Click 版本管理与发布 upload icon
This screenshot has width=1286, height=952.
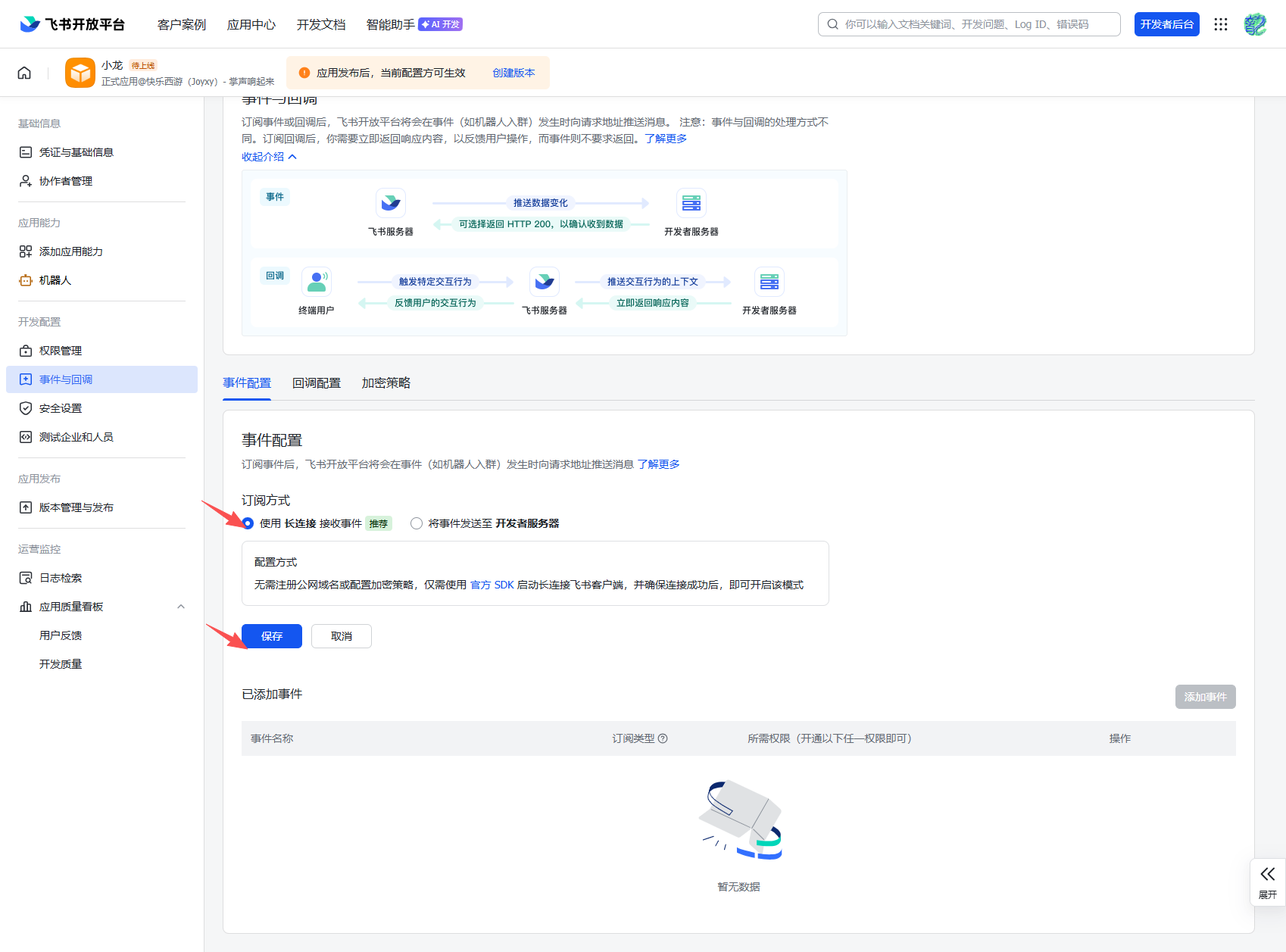point(26,507)
